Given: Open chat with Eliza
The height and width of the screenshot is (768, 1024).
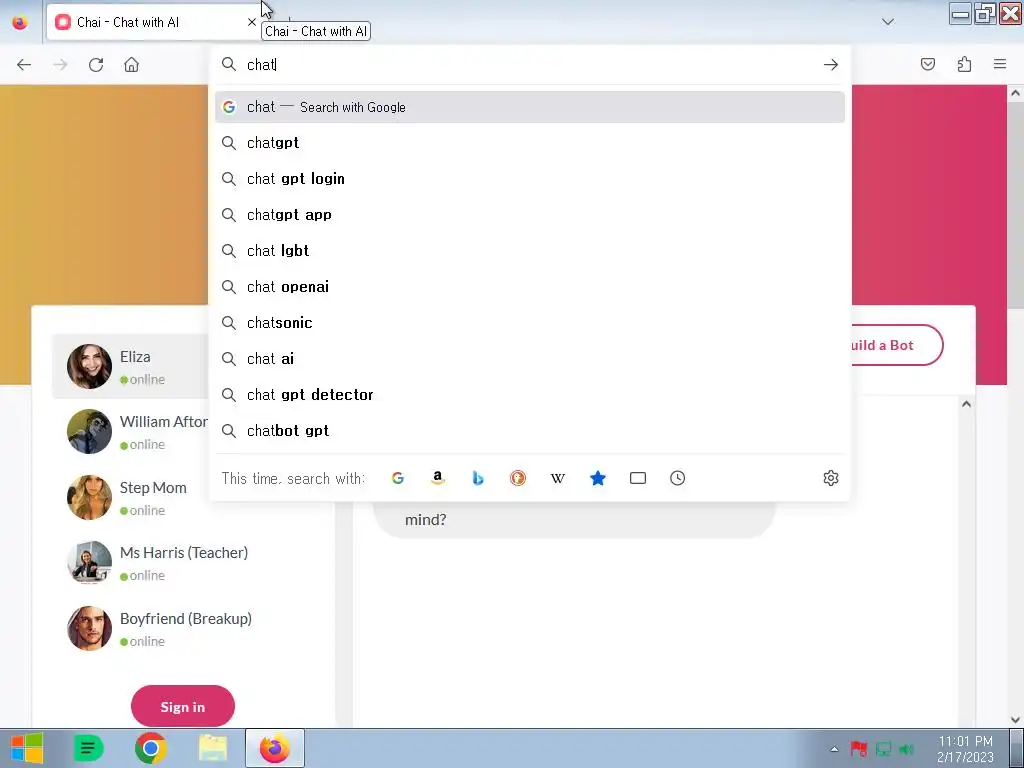Looking at the screenshot, I should point(131,366).
